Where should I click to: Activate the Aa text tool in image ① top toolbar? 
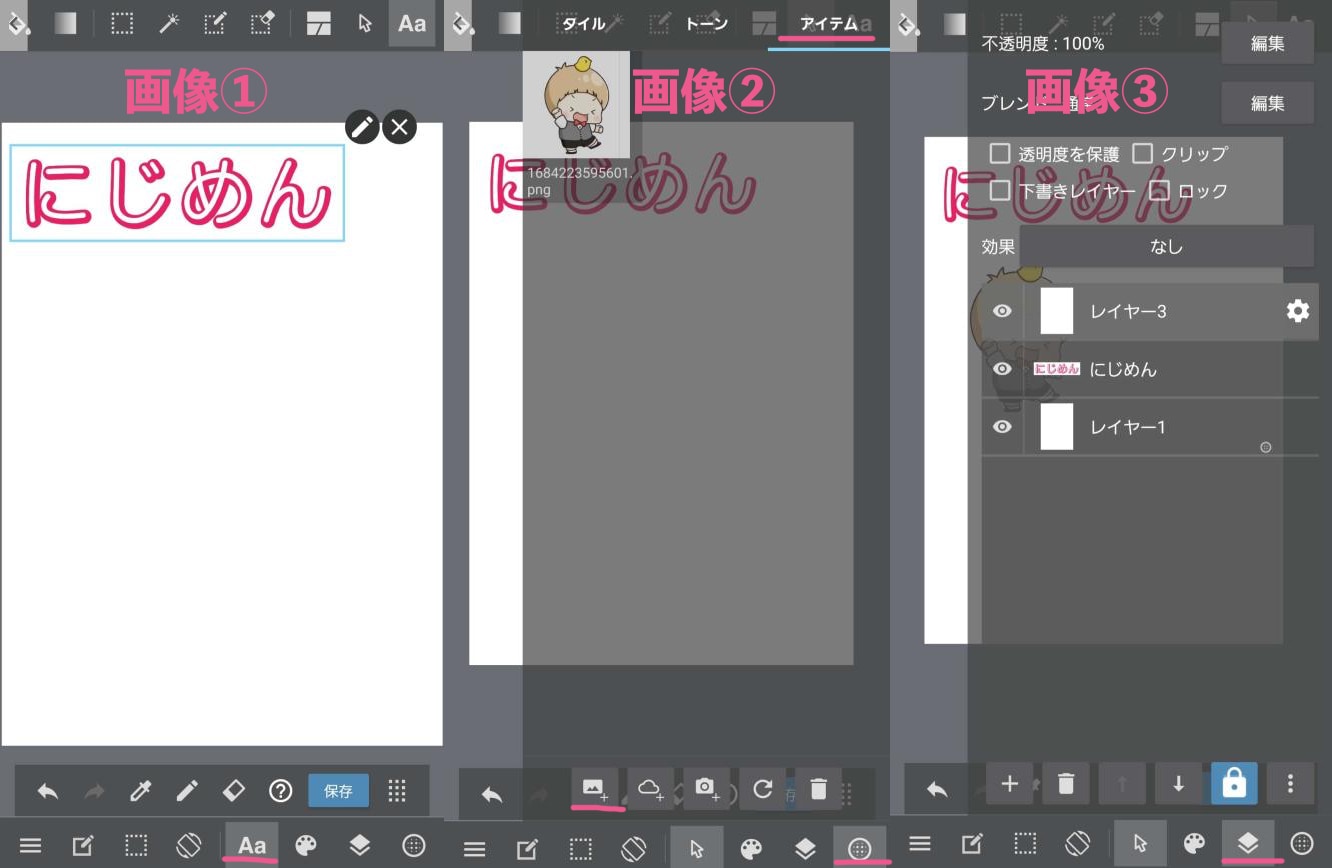point(412,23)
